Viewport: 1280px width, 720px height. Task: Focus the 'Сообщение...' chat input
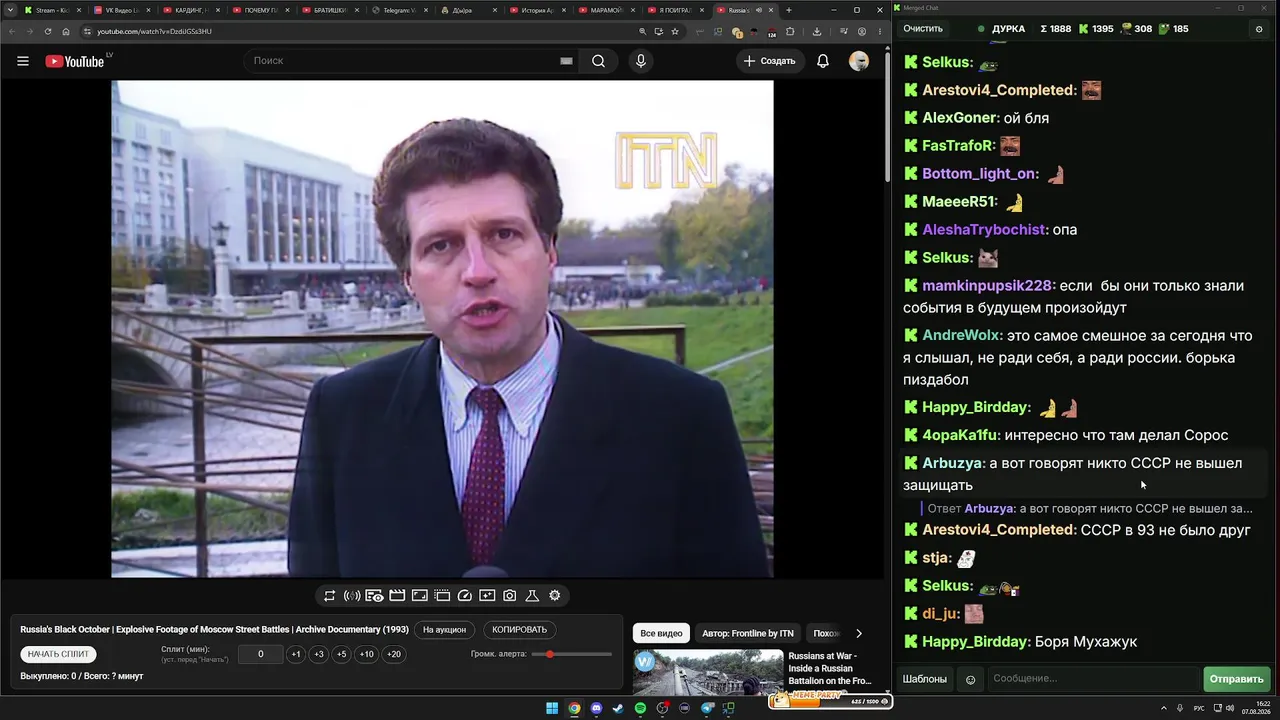[1092, 679]
